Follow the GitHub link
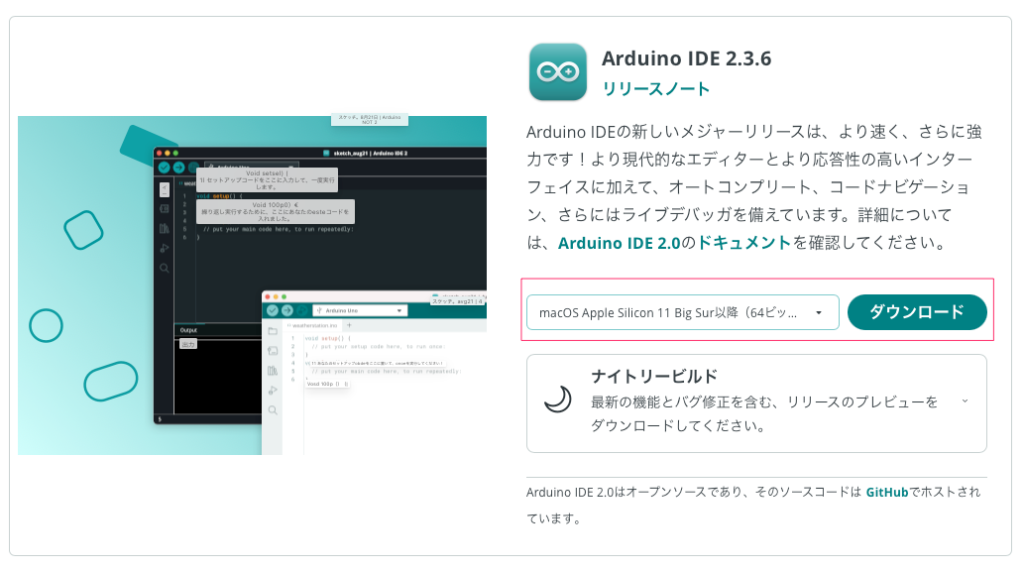 click(x=886, y=492)
